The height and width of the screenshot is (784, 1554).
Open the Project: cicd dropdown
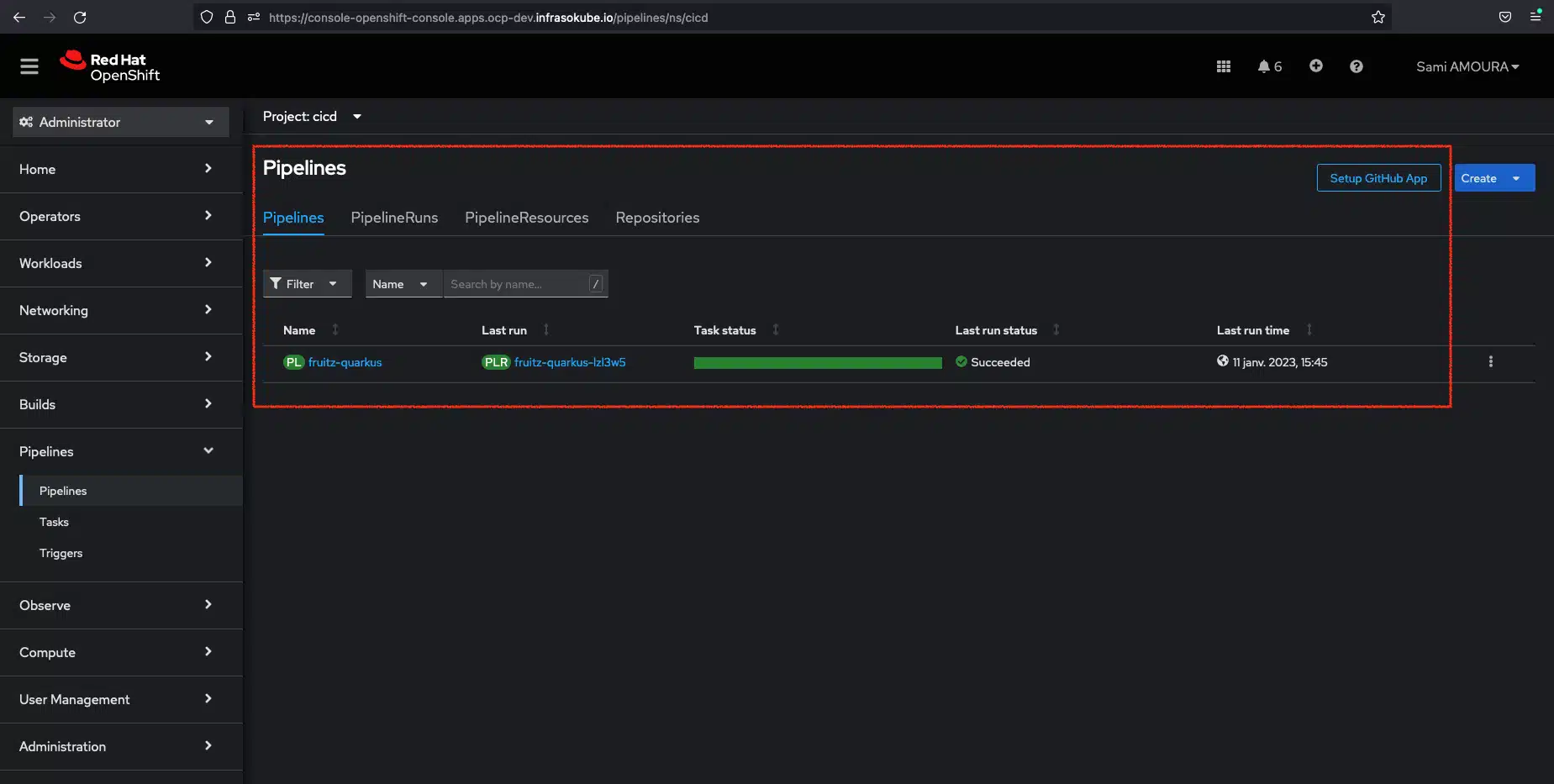pos(312,116)
